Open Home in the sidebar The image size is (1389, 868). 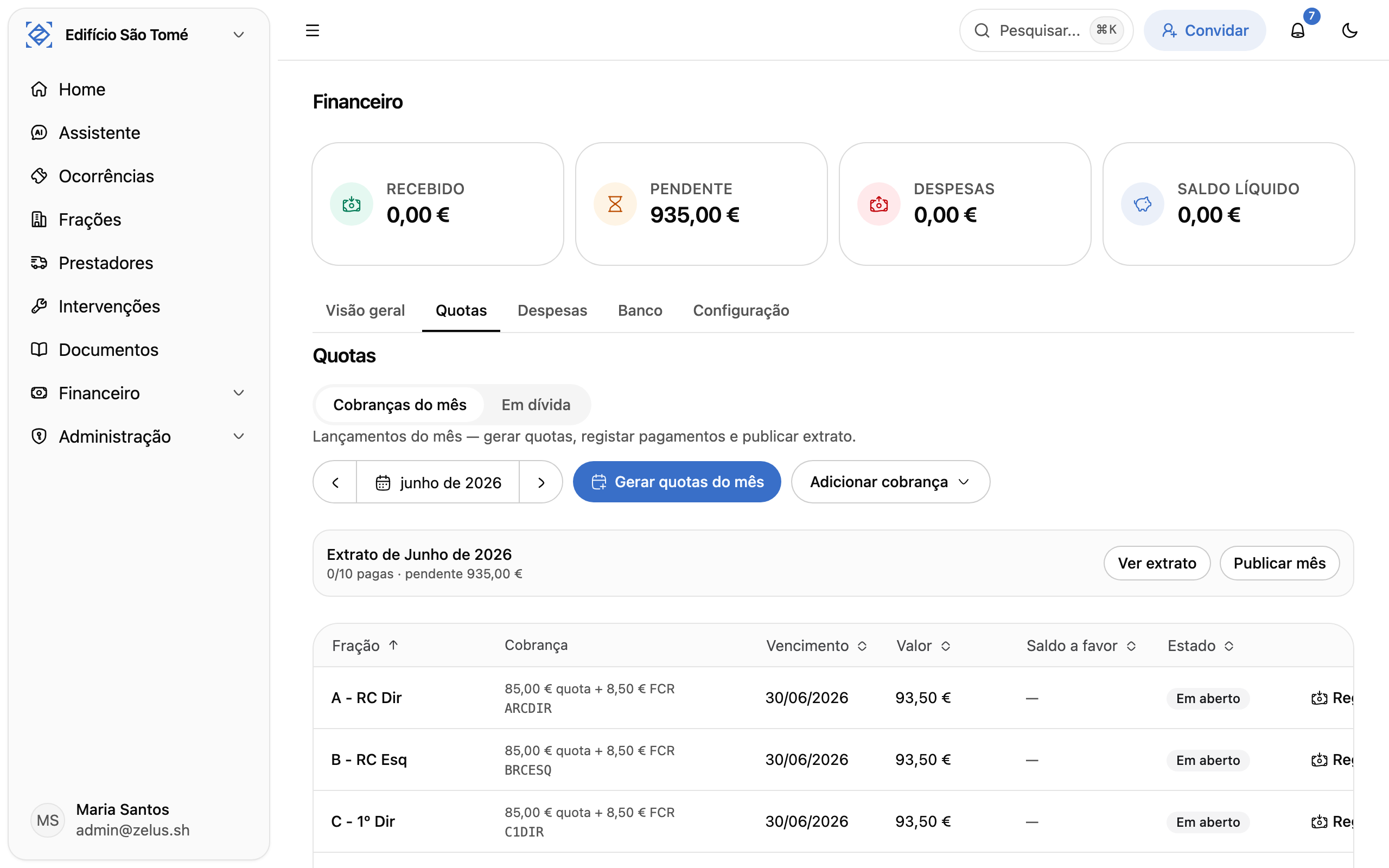(x=138, y=89)
